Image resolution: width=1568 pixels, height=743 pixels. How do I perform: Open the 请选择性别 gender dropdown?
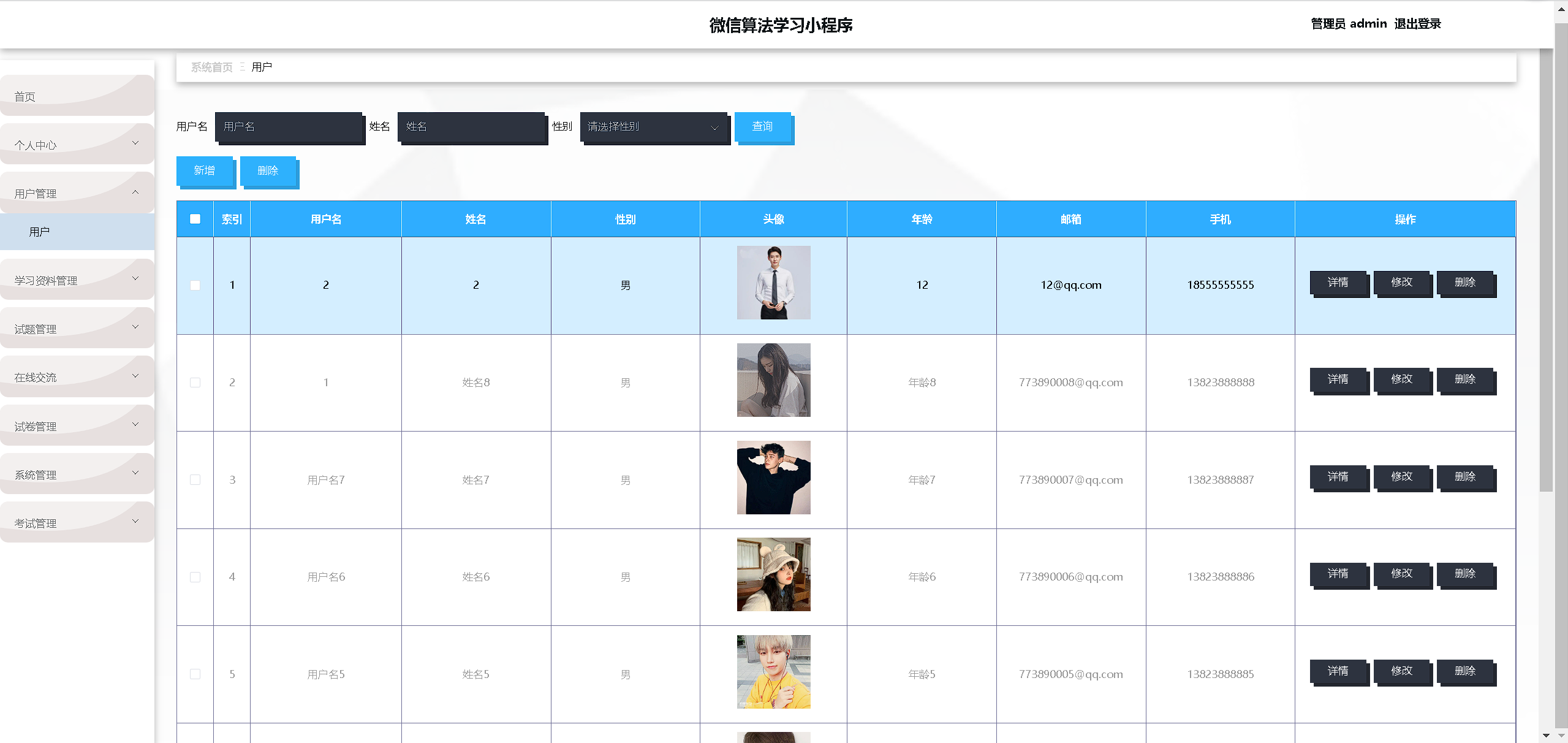(653, 127)
